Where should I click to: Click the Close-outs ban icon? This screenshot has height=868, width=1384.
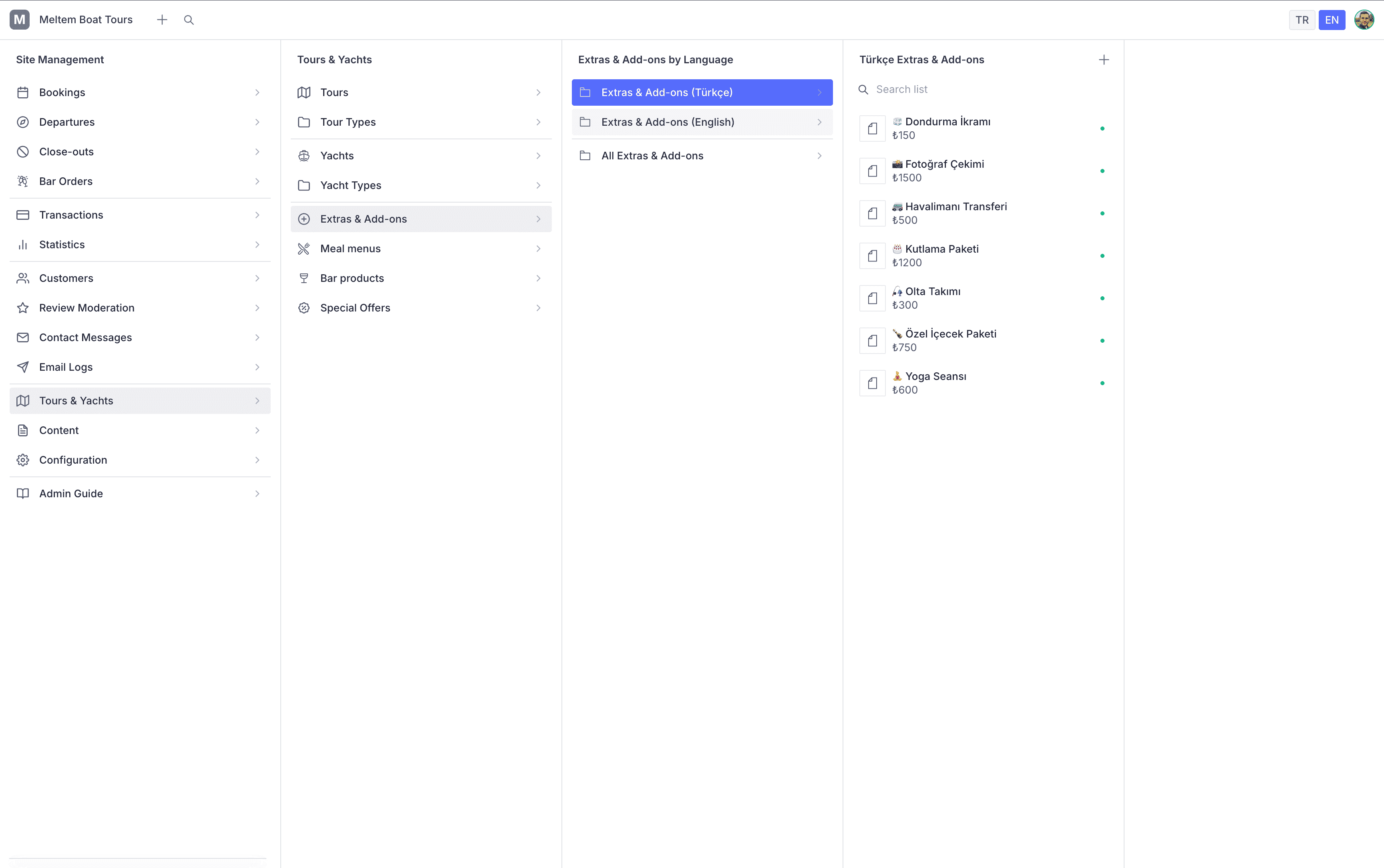pos(23,152)
